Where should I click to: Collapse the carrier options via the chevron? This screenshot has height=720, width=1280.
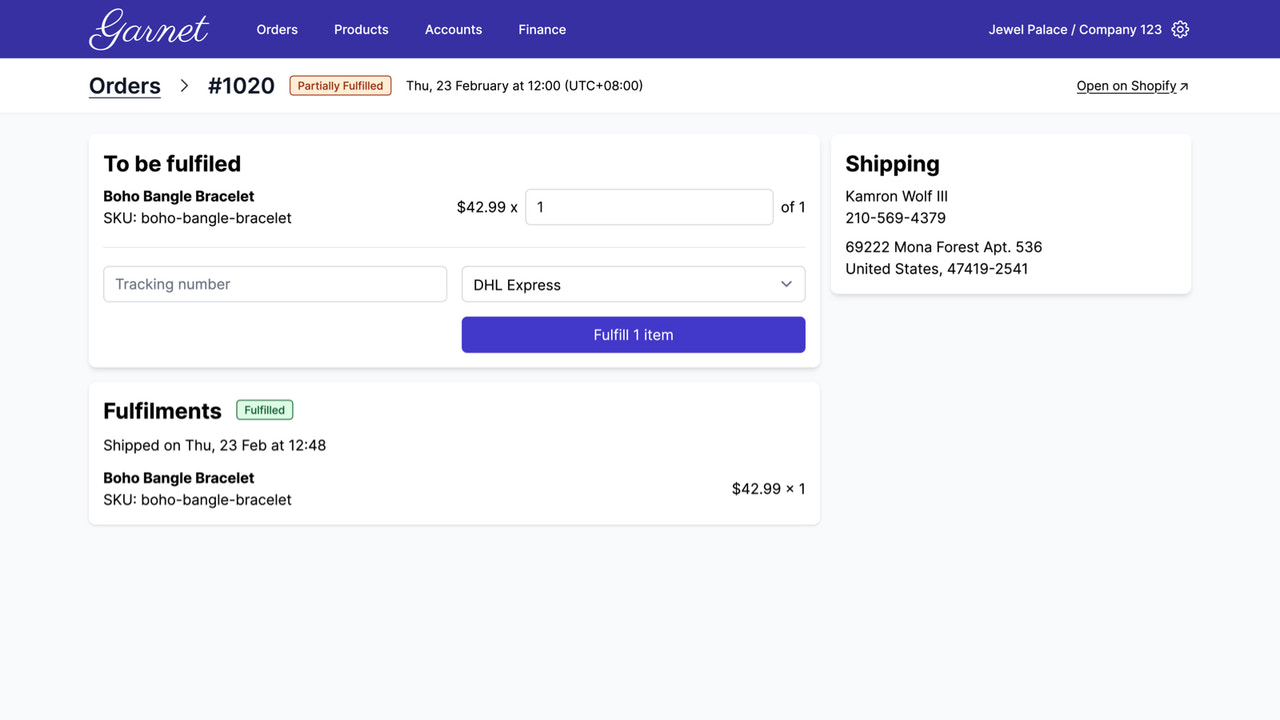(786, 284)
